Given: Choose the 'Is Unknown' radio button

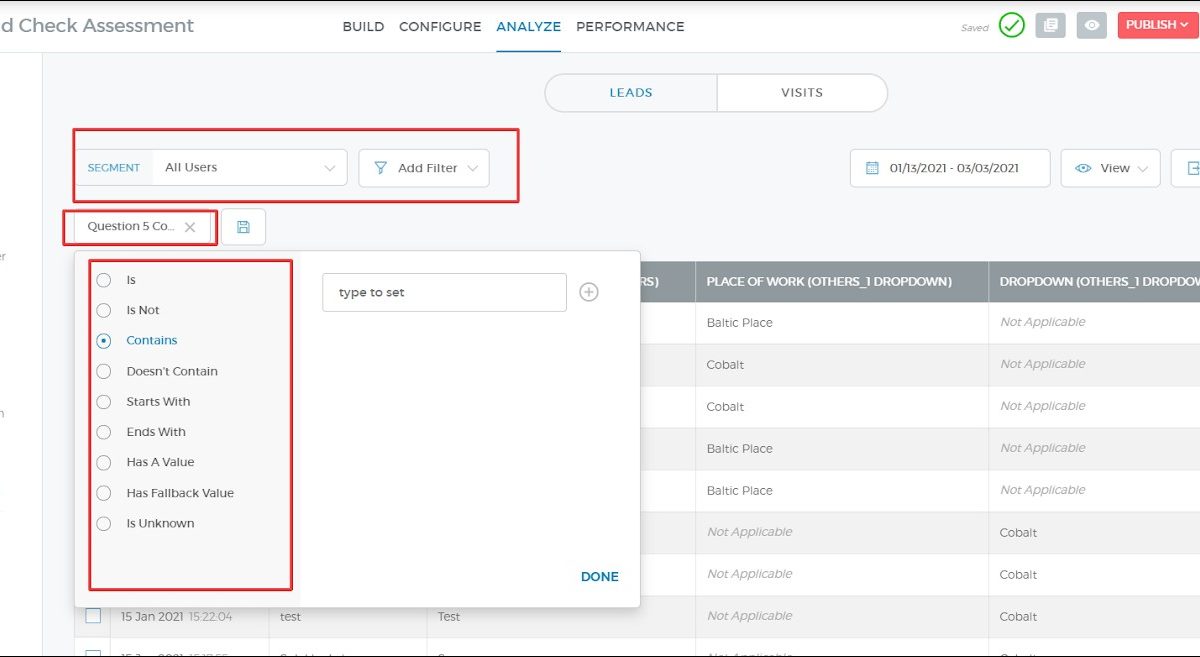Looking at the screenshot, I should point(104,524).
